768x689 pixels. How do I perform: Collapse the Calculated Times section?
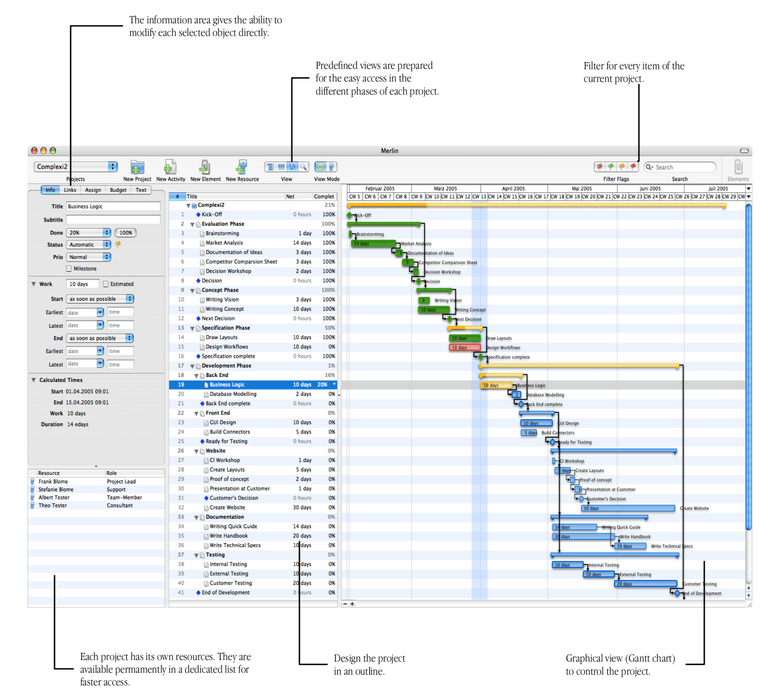point(35,380)
